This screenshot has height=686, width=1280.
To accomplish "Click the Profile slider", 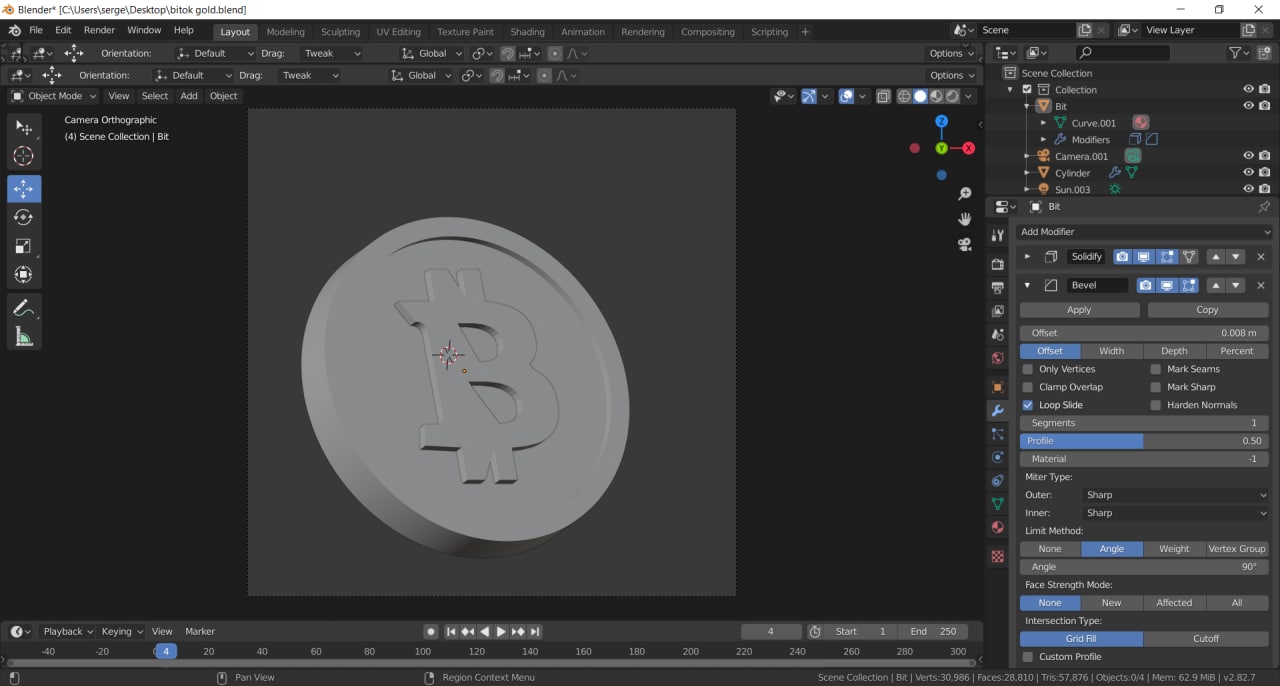I will (x=1144, y=441).
